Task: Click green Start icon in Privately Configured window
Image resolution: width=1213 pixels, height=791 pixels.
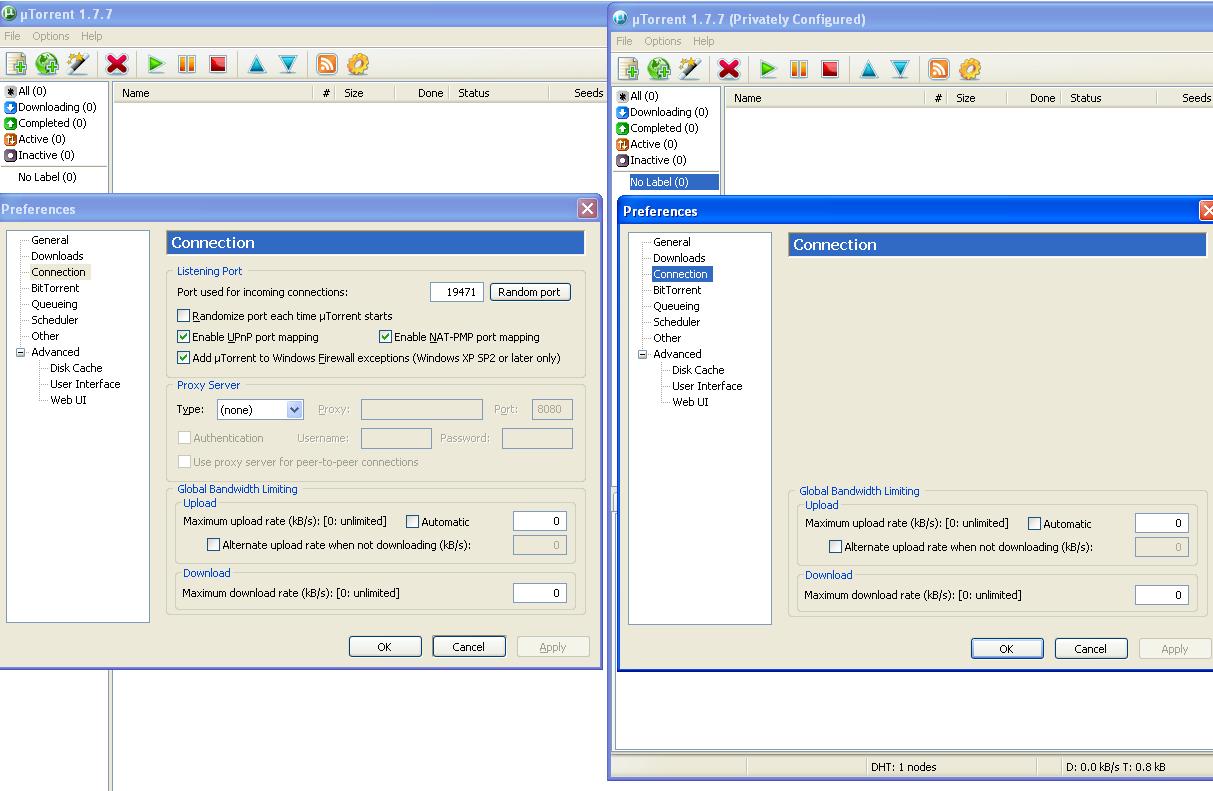Action: (768, 68)
